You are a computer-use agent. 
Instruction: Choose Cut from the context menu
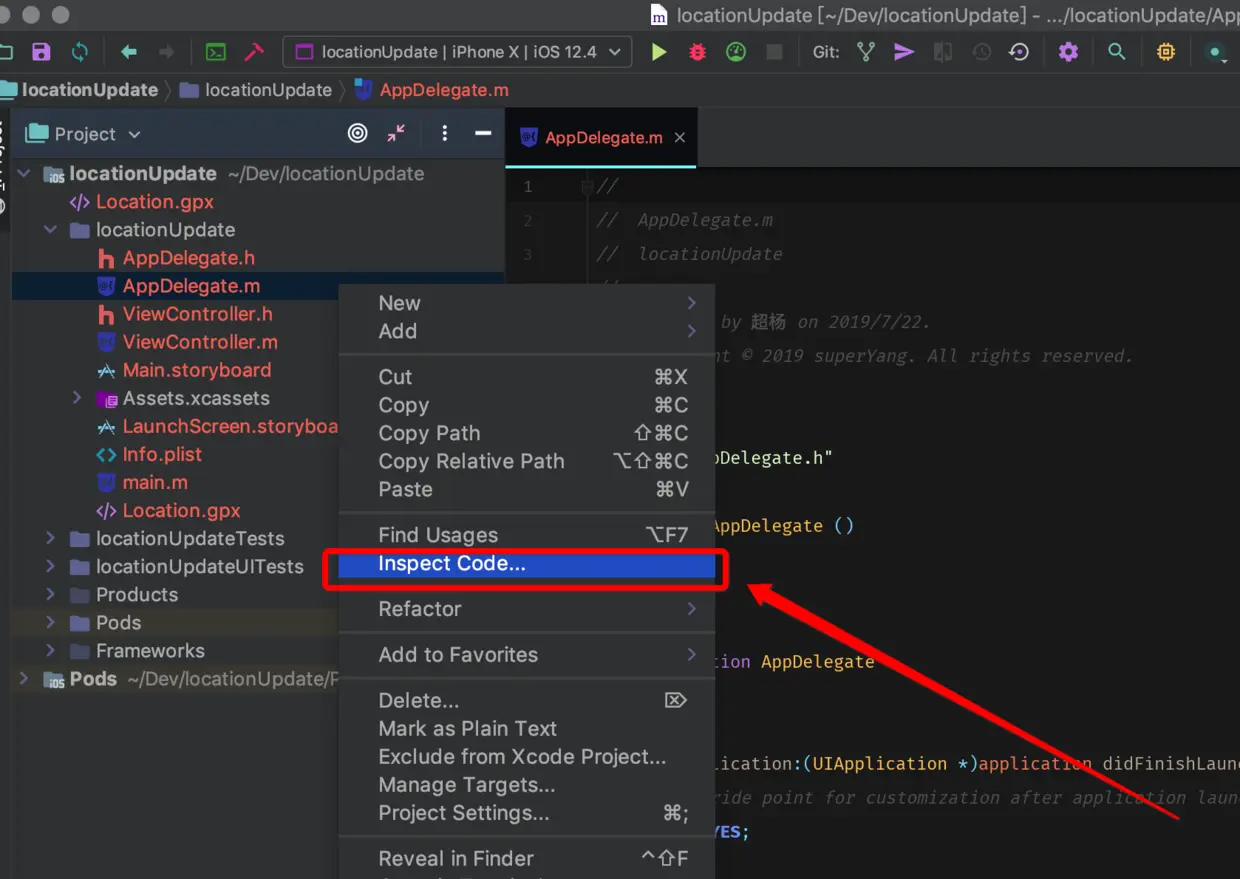pos(527,377)
